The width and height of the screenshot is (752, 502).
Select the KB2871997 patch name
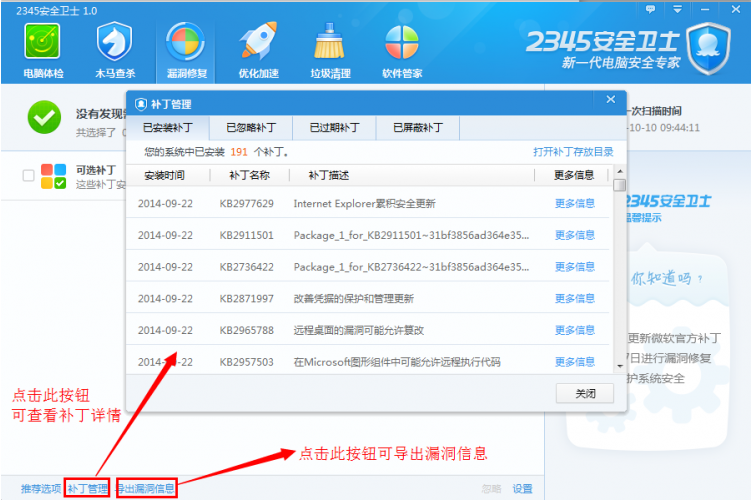click(x=247, y=298)
